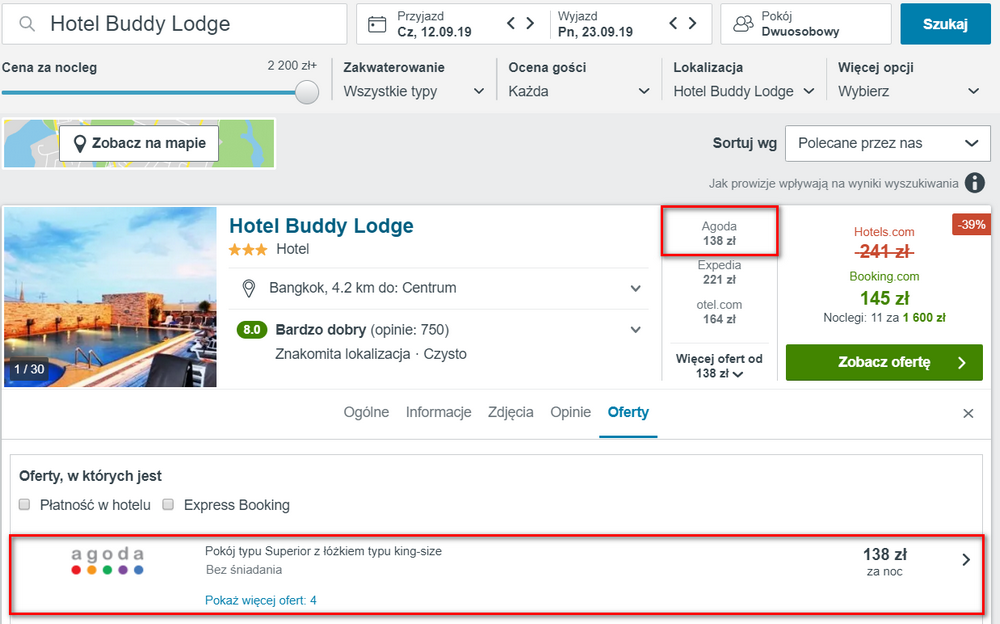Go to previous arrival date arrow
1000x624 pixels.
pos(510,24)
